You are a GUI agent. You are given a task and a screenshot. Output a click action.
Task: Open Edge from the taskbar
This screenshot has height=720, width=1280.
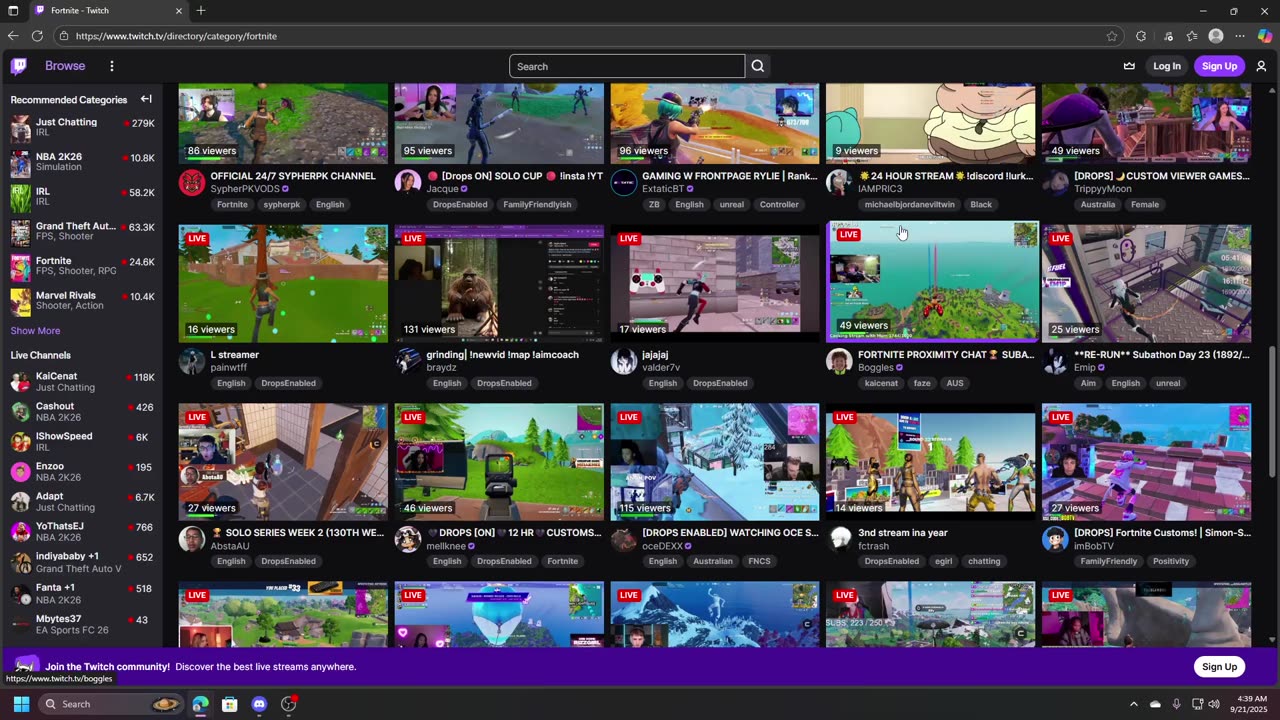click(201, 704)
